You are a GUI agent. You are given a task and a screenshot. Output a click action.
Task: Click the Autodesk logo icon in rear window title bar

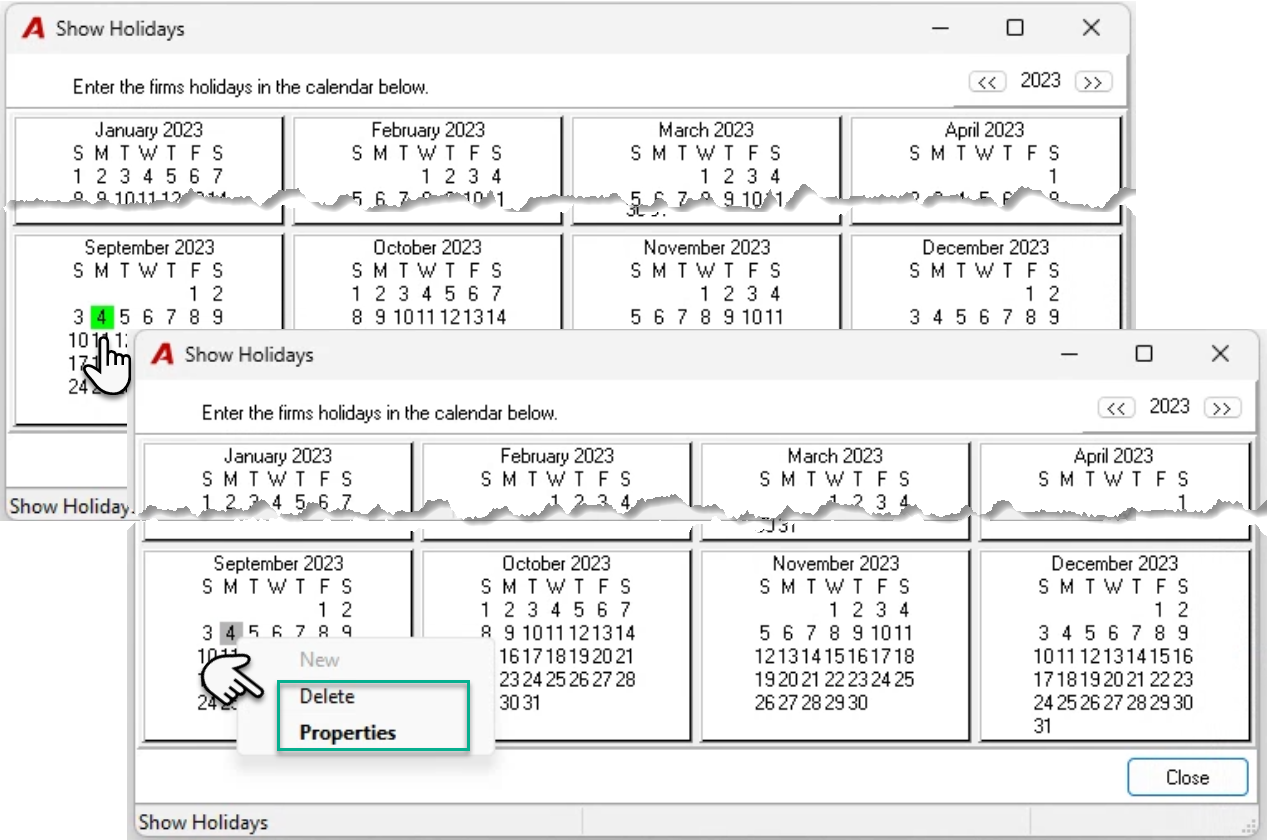click(34, 28)
